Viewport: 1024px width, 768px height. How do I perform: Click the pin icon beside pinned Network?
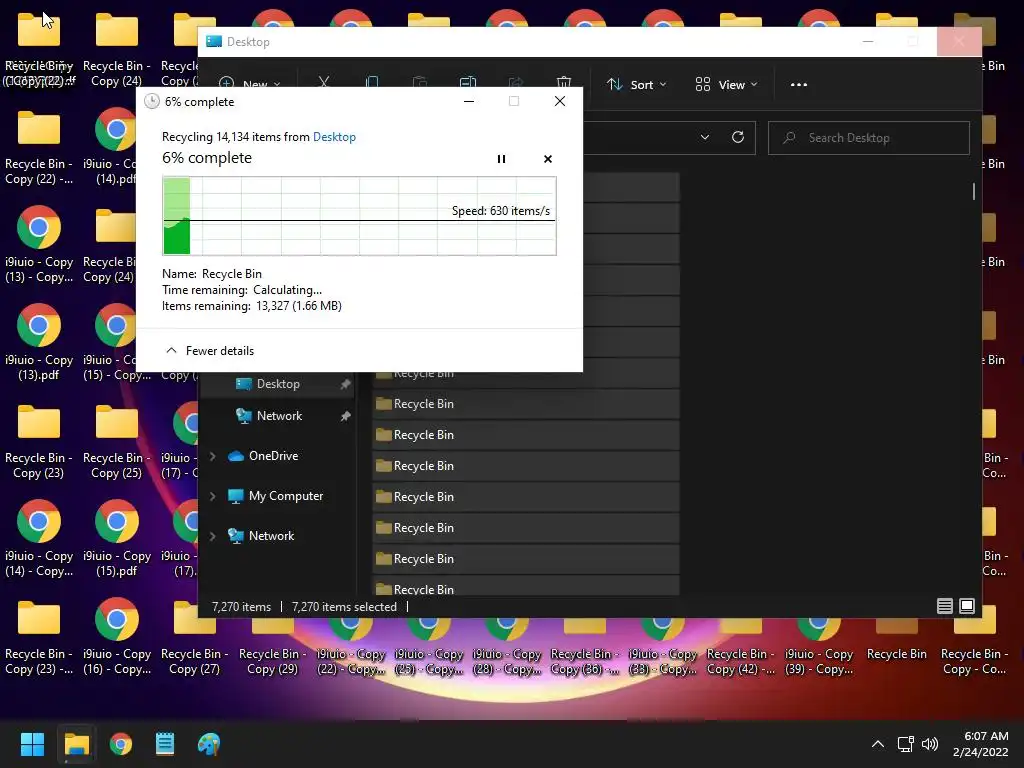point(345,416)
